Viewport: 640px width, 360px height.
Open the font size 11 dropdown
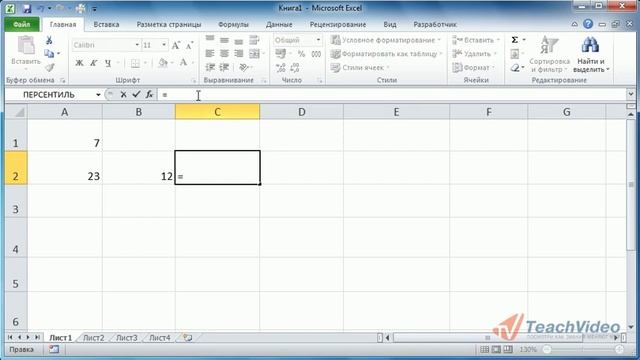tap(164, 45)
